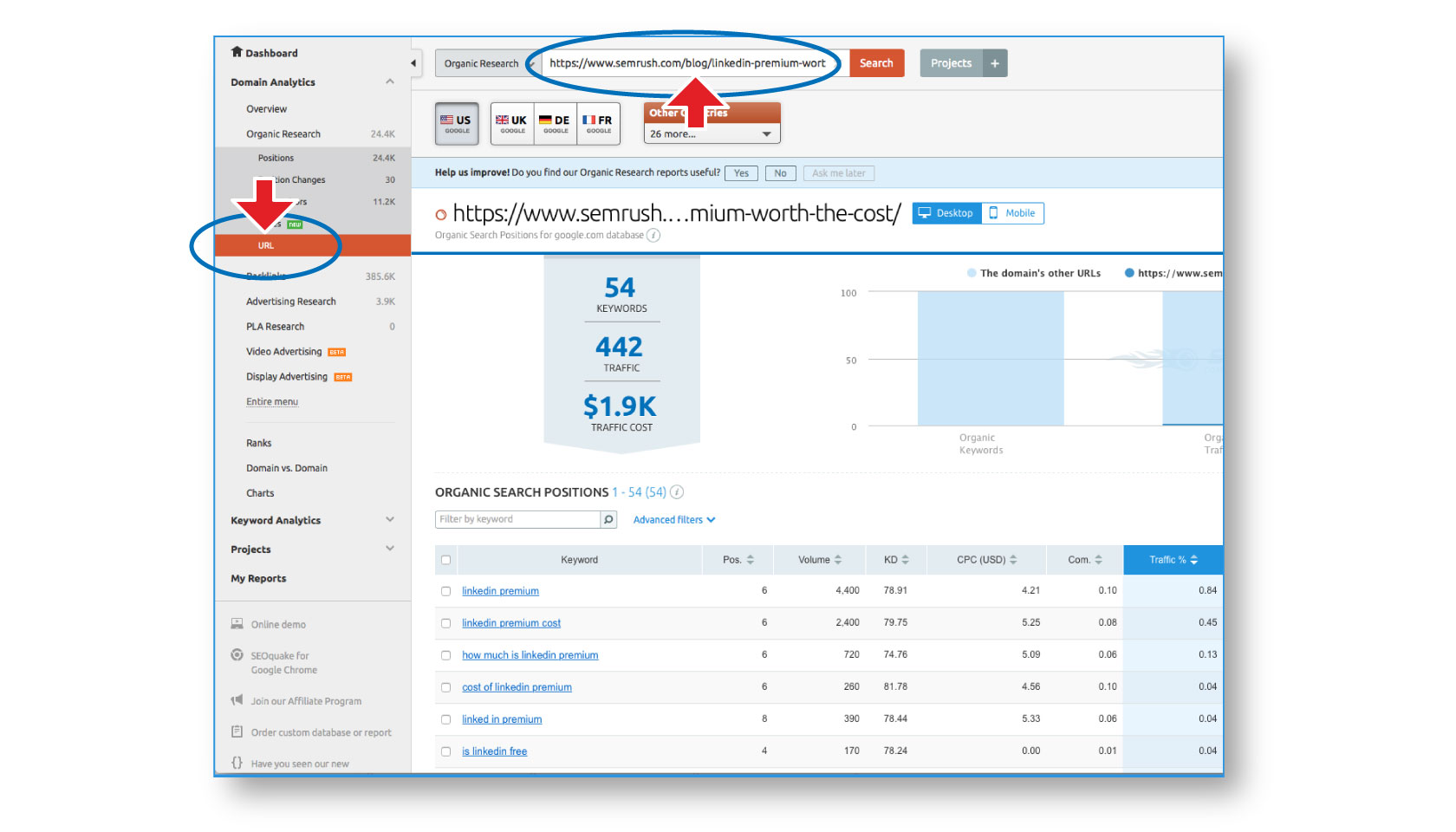Image resolution: width=1456 pixels, height=832 pixels.
Task: Answer No to feedback prompt
Action: [x=780, y=173]
